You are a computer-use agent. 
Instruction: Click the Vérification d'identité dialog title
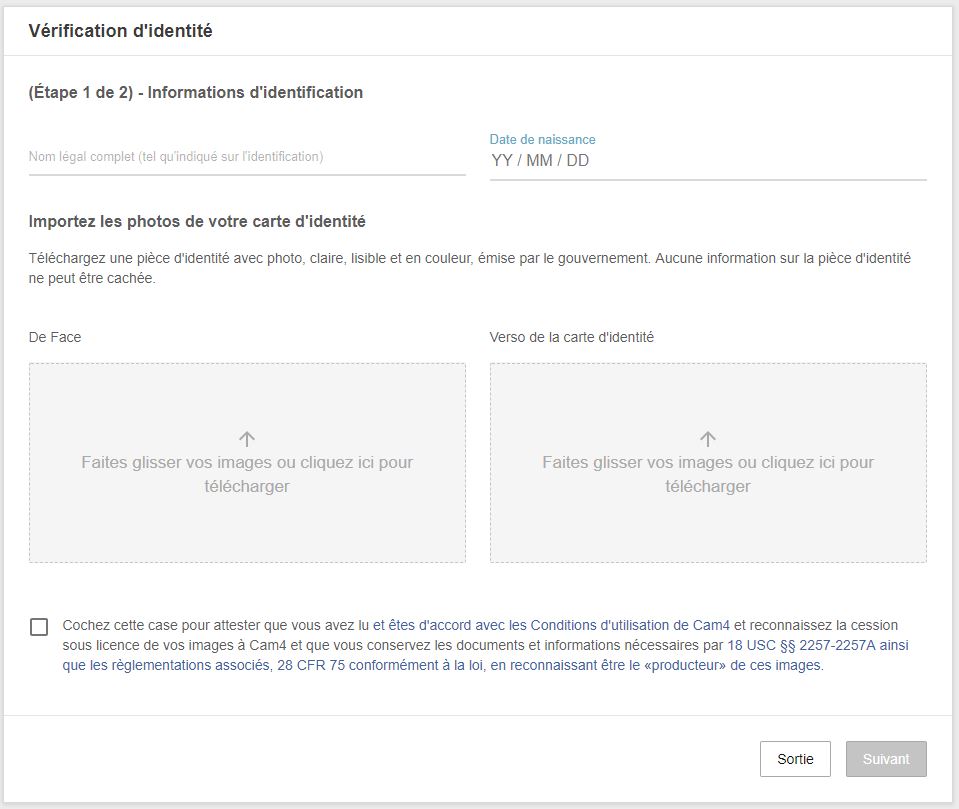120,31
